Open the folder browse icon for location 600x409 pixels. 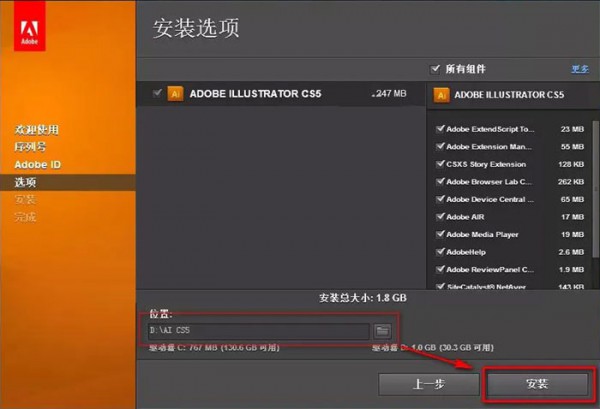[382, 331]
